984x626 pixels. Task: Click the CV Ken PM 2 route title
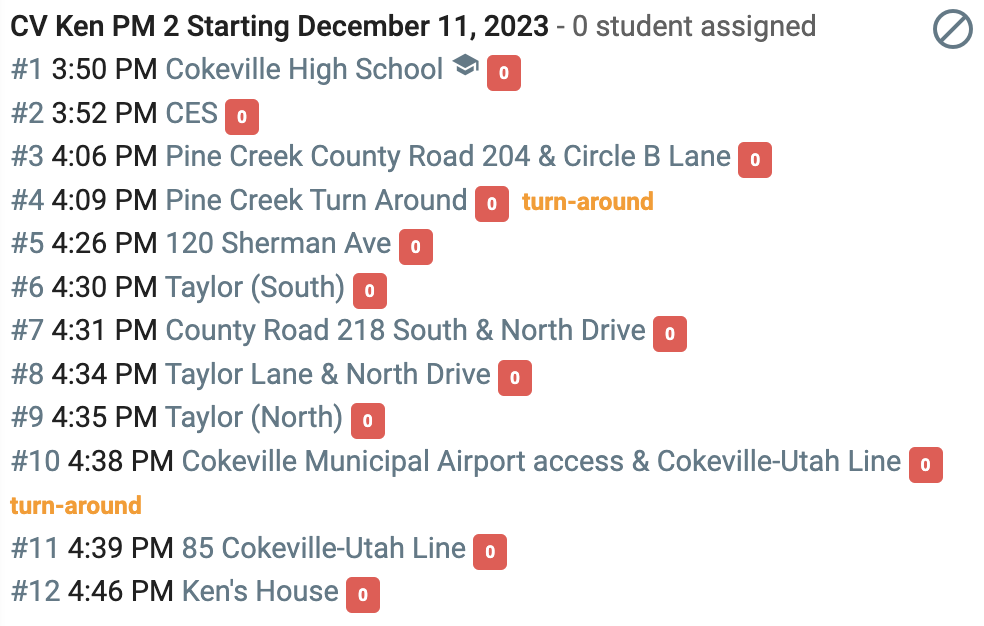[280, 26]
